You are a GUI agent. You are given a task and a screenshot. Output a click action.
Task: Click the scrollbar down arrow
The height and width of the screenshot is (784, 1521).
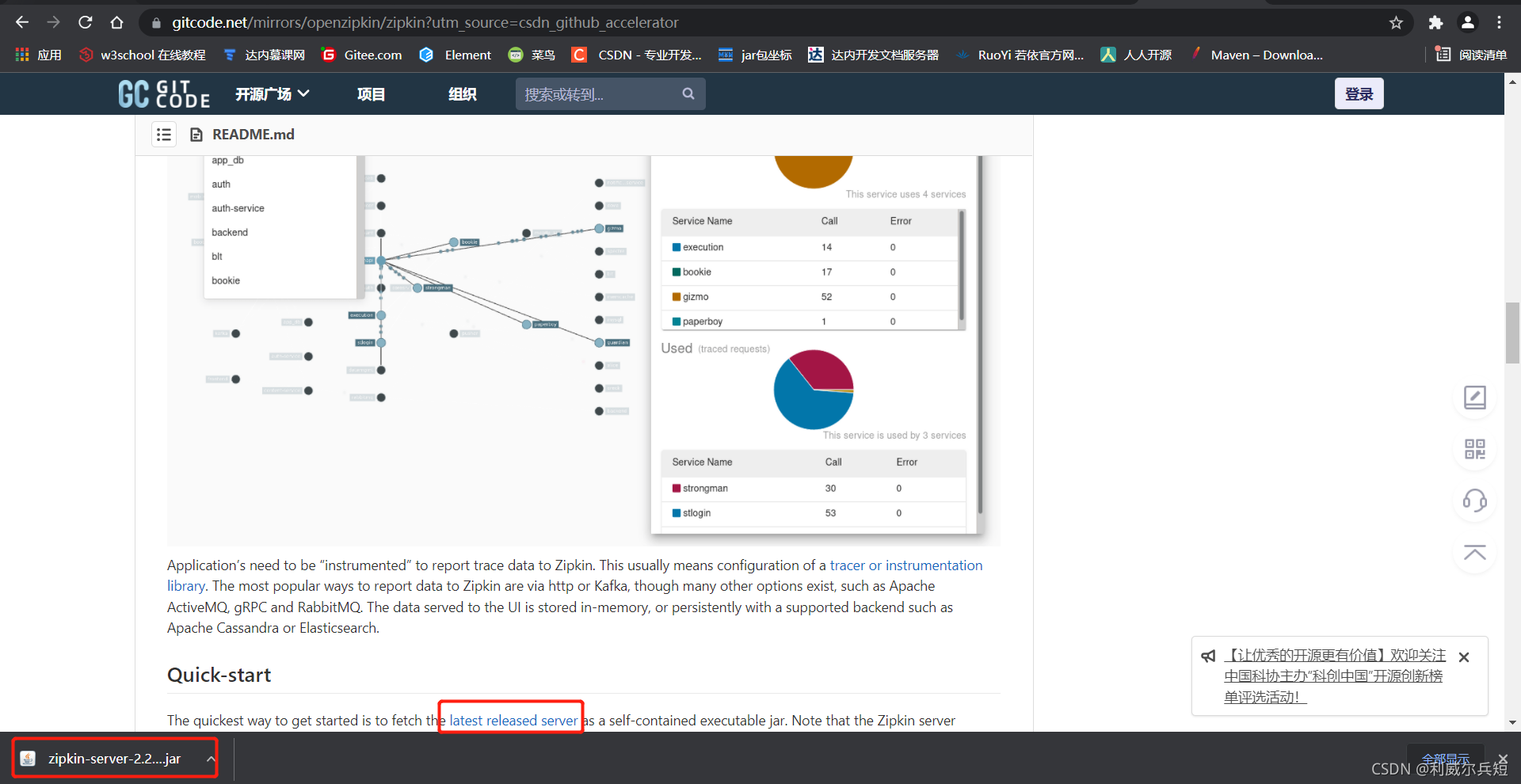pos(1512,722)
